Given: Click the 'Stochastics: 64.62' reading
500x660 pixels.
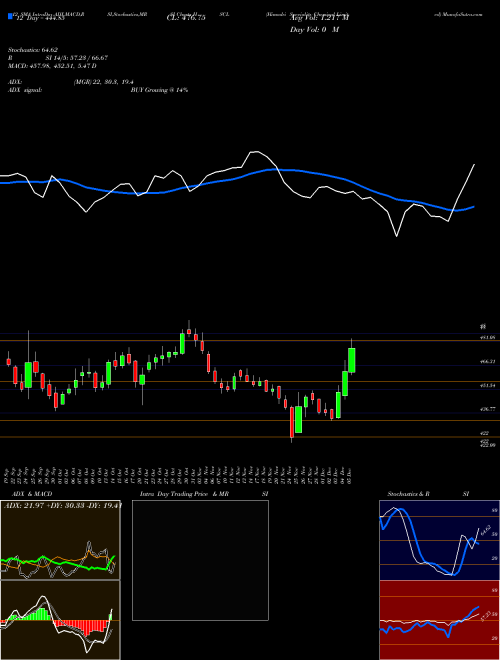Looking at the screenshot, I should click(x=33, y=50).
